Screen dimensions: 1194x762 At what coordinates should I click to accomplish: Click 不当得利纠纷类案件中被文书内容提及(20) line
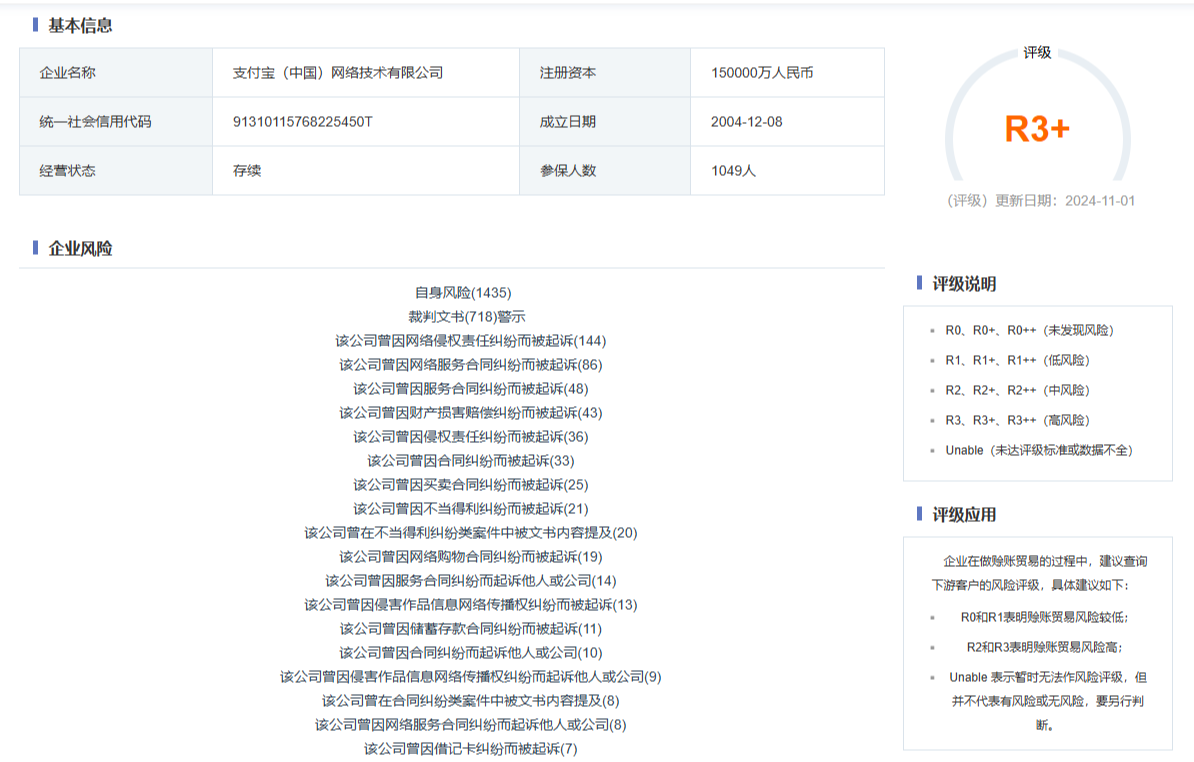point(471,532)
